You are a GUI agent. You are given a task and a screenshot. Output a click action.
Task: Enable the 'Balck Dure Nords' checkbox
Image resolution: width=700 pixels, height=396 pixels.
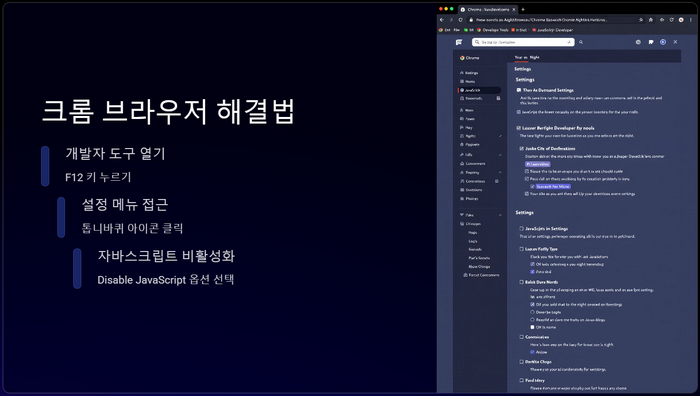pyautogui.click(x=521, y=282)
